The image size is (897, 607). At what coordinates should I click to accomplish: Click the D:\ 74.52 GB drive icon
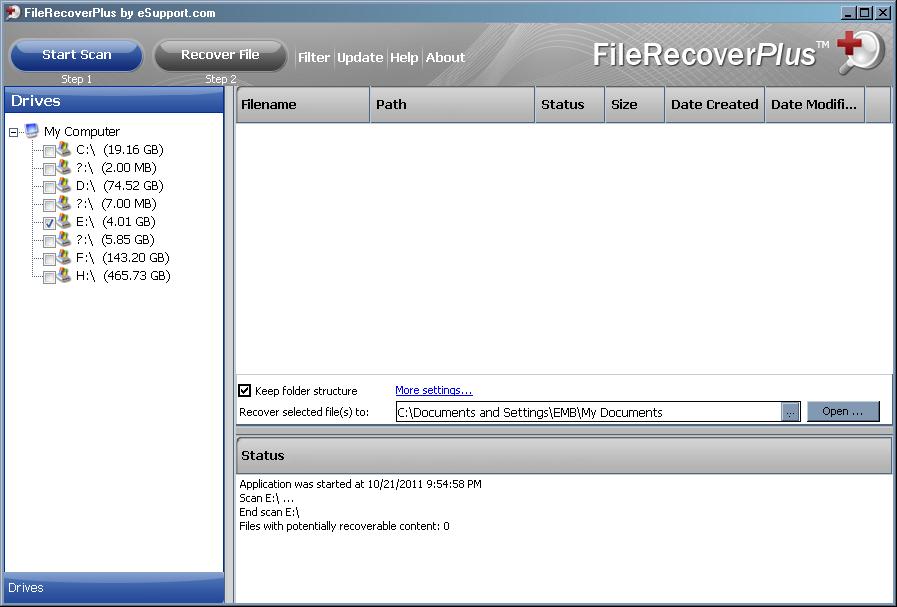click(x=64, y=185)
